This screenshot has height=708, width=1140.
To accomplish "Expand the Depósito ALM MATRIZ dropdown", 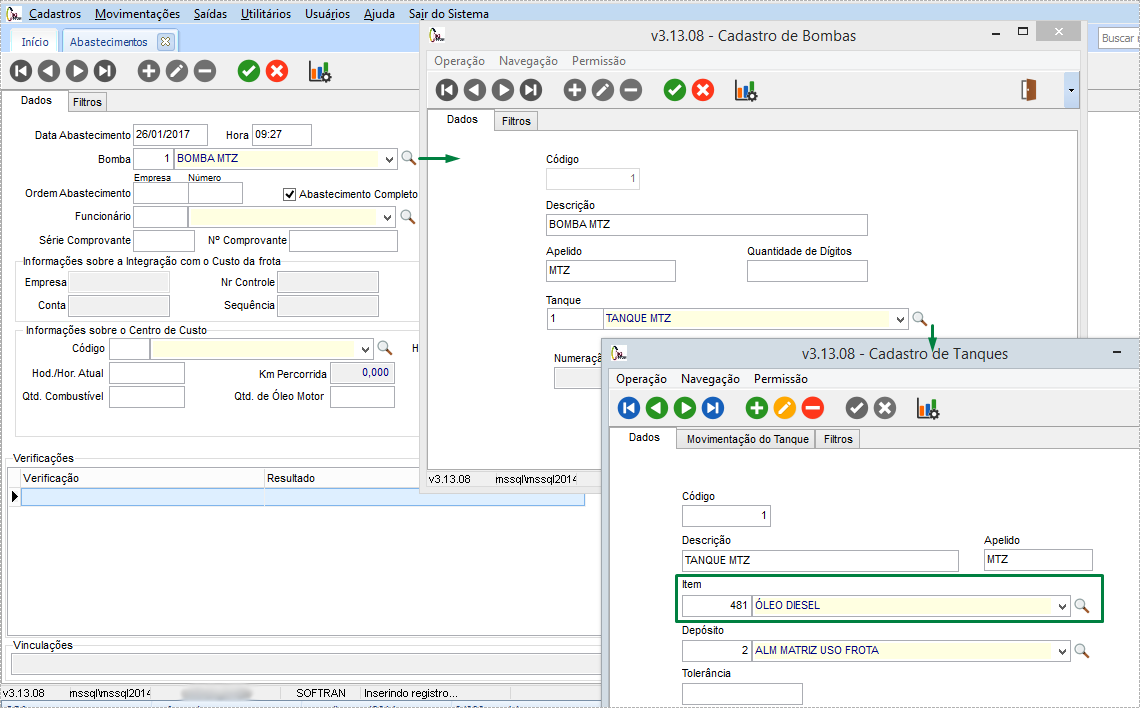I will pyautogui.click(x=1061, y=651).
